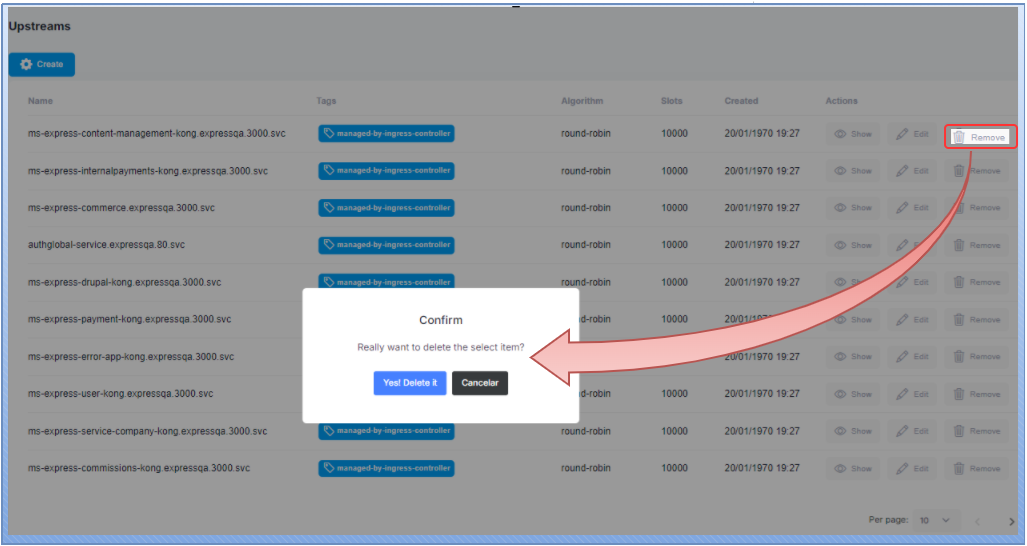
Task: Edit ms-express-content-management-kong upstream entry
Action: [x=912, y=134]
